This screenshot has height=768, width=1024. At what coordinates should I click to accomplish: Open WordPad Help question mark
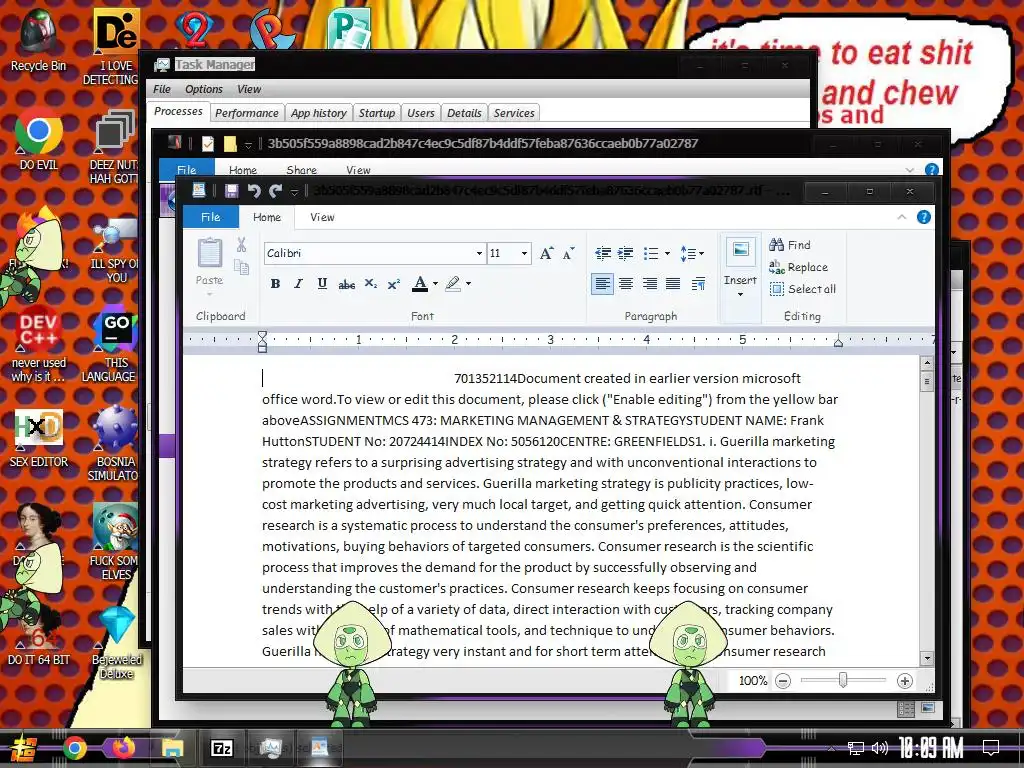(x=923, y=217)
